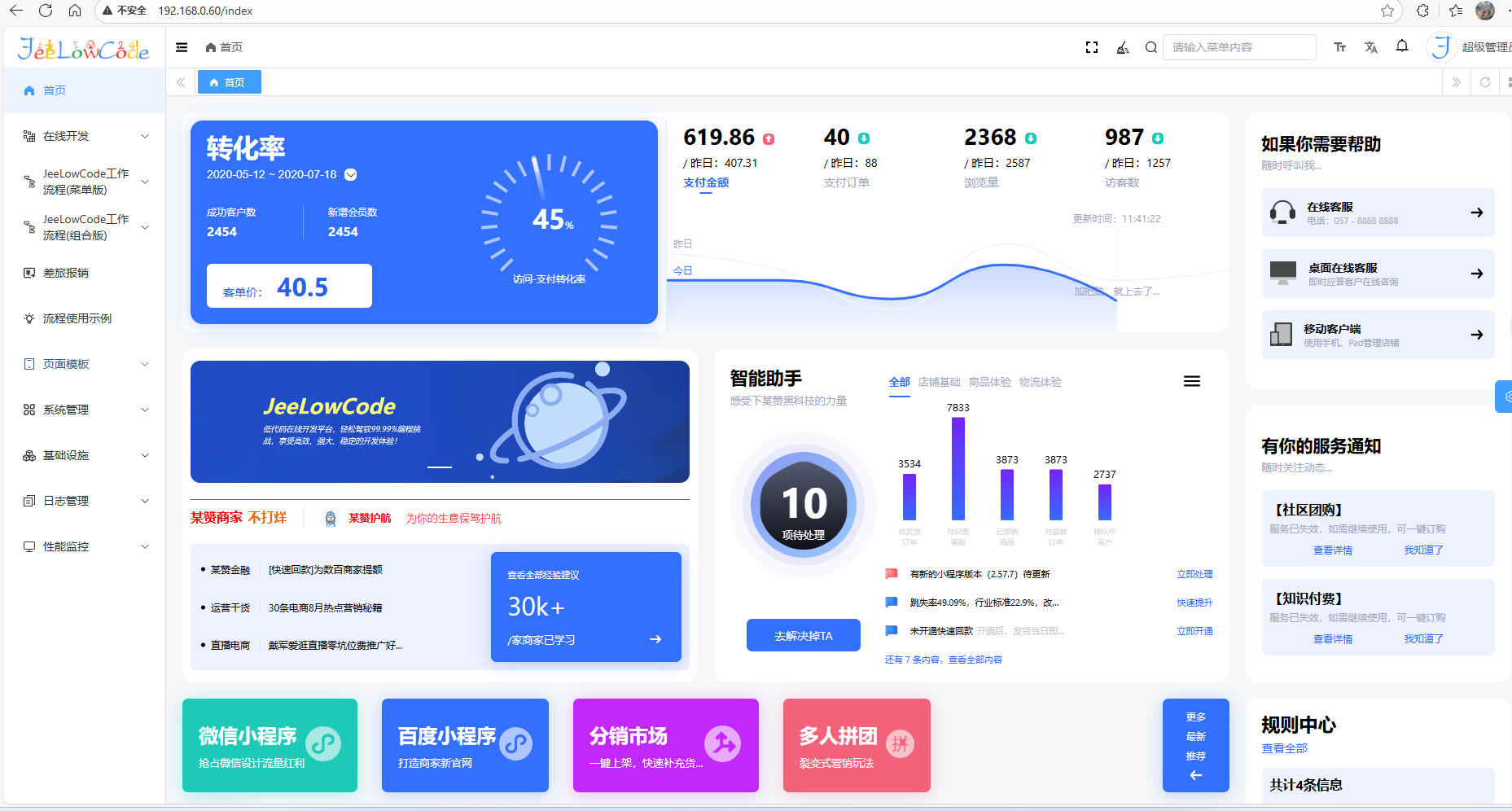Click the broom clear-cache icon
Screen dimensions: 1512x811
[x=1123, y=47]
